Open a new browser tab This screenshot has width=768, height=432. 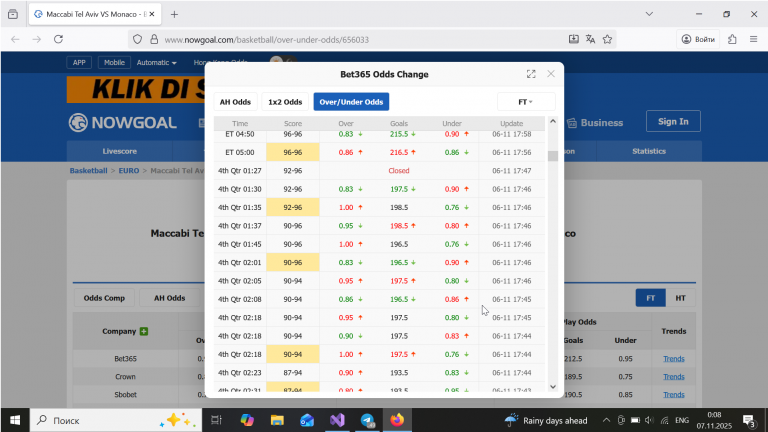tap(174, 14)
